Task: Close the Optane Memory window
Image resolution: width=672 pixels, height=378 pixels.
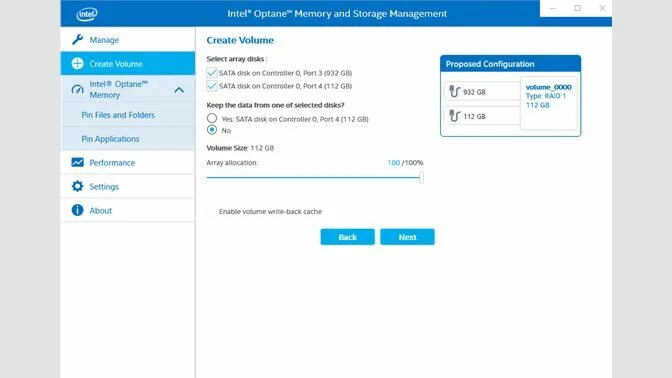Action: 602,8
